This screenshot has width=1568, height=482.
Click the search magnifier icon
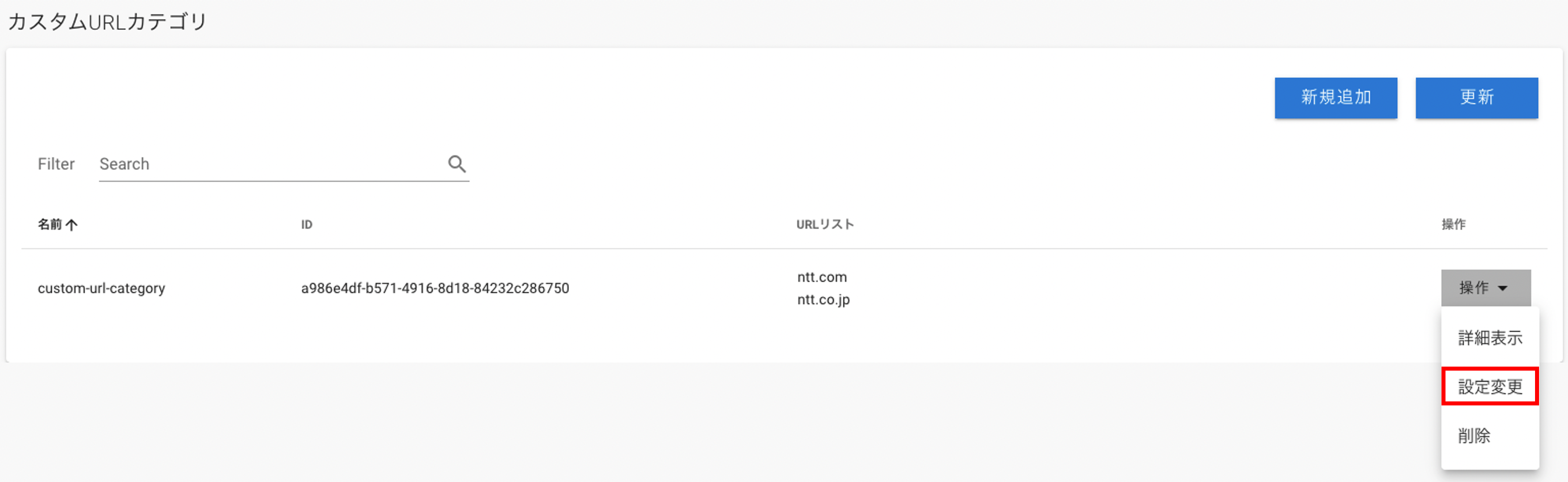457,164
